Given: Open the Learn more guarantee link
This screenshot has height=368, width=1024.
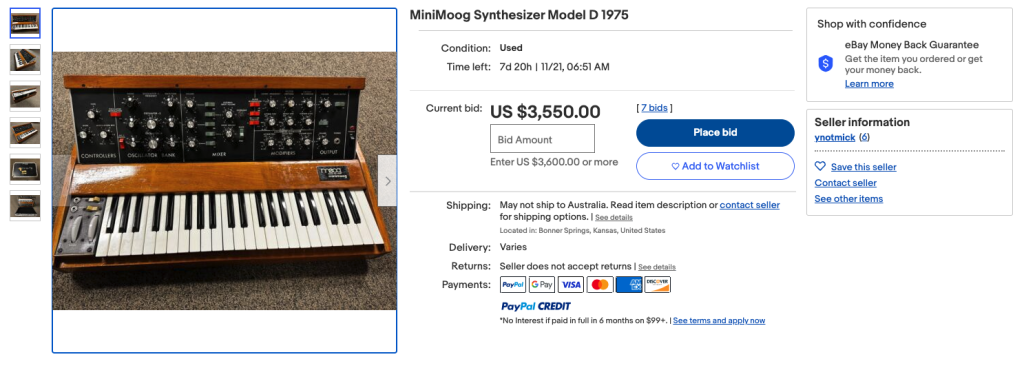Looking at the screenshot, I should coord(869,84).
